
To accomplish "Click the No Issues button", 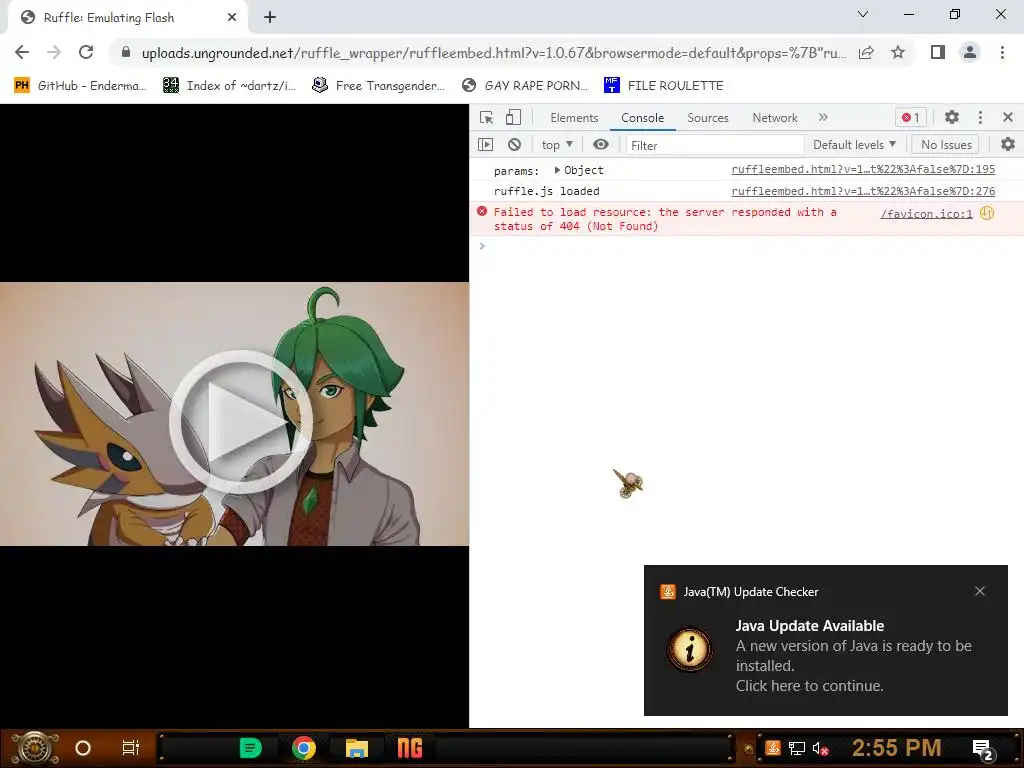I will click(946, 144).
